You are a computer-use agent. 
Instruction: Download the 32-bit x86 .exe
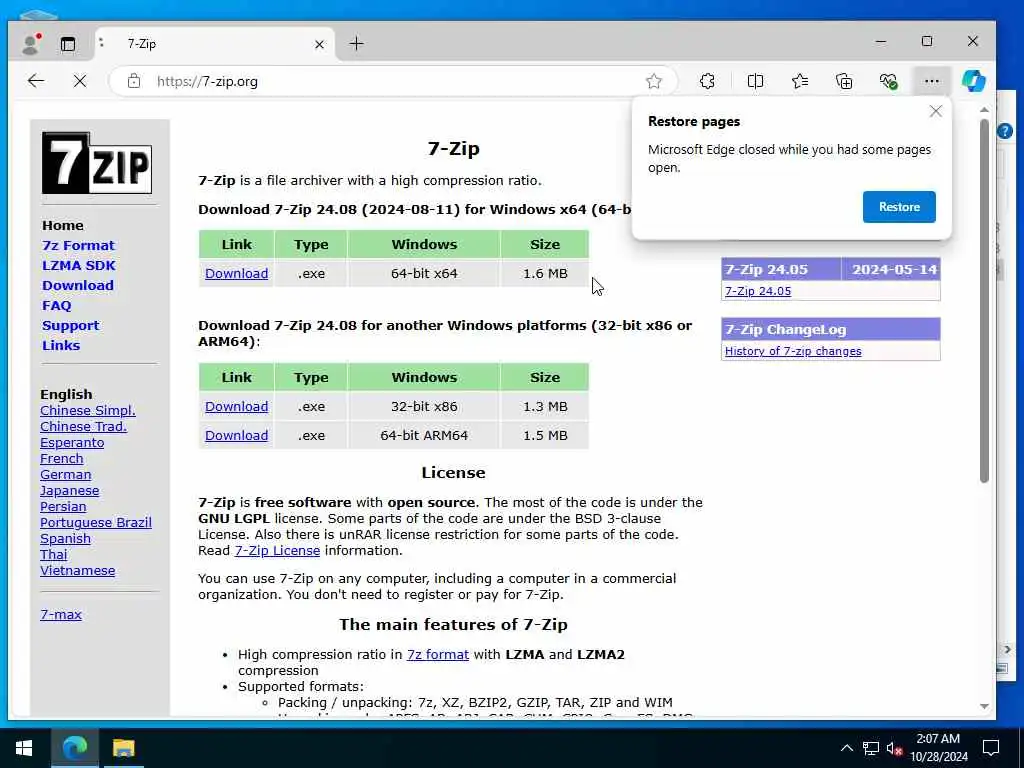236,406
